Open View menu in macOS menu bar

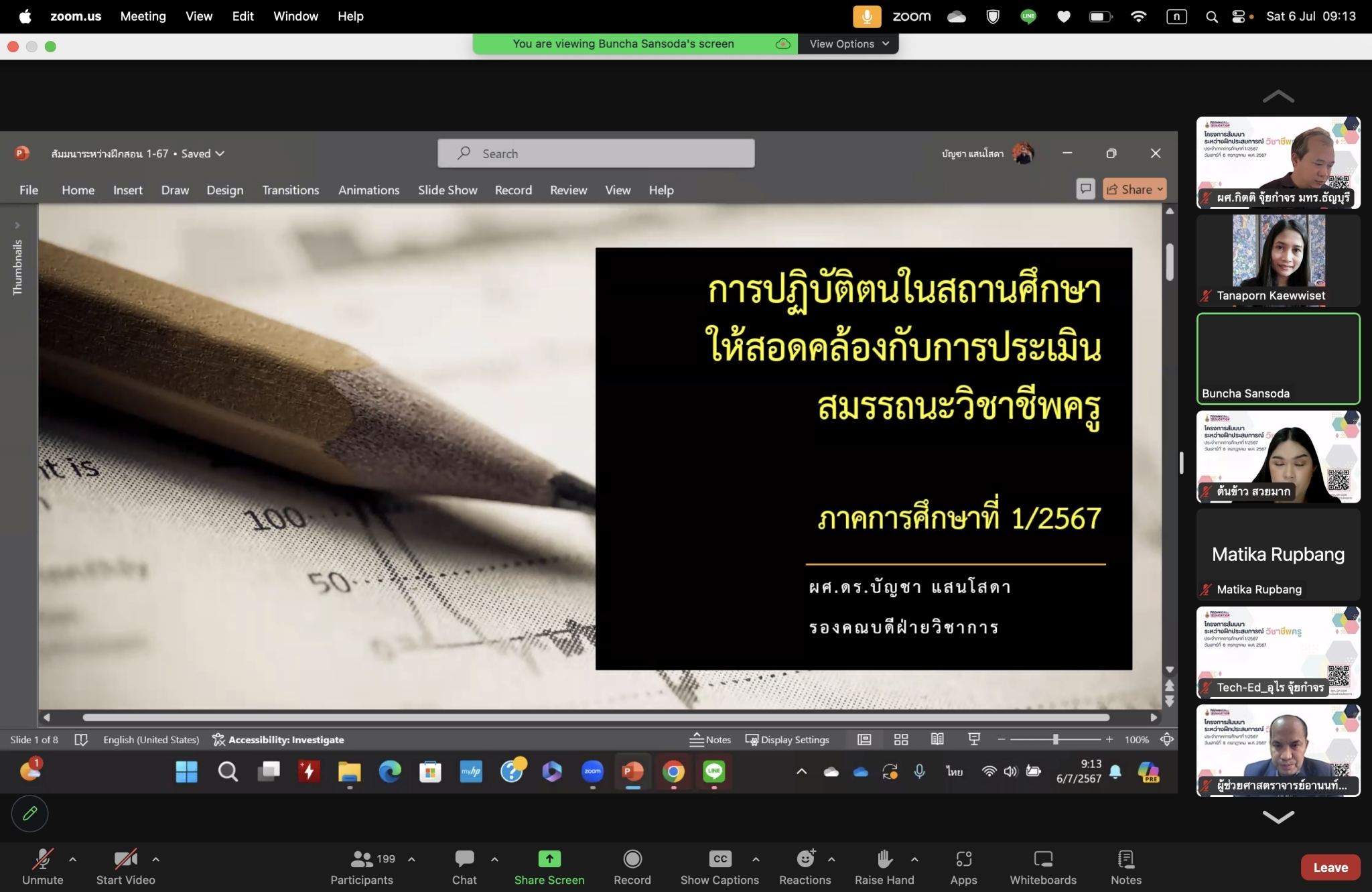(x=199, y=16)
